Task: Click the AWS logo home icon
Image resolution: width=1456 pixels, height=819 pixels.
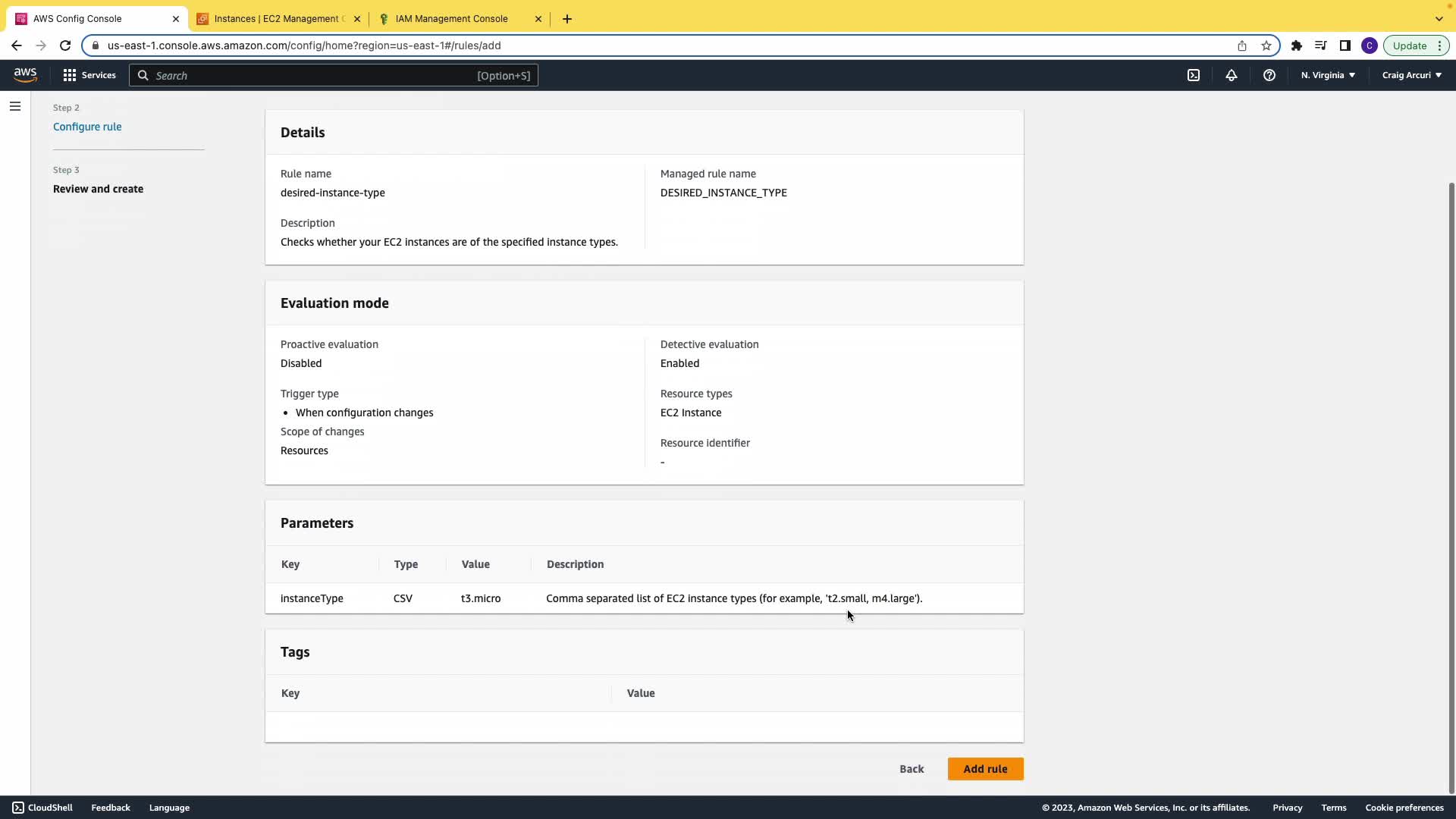Action: (25, 75)
